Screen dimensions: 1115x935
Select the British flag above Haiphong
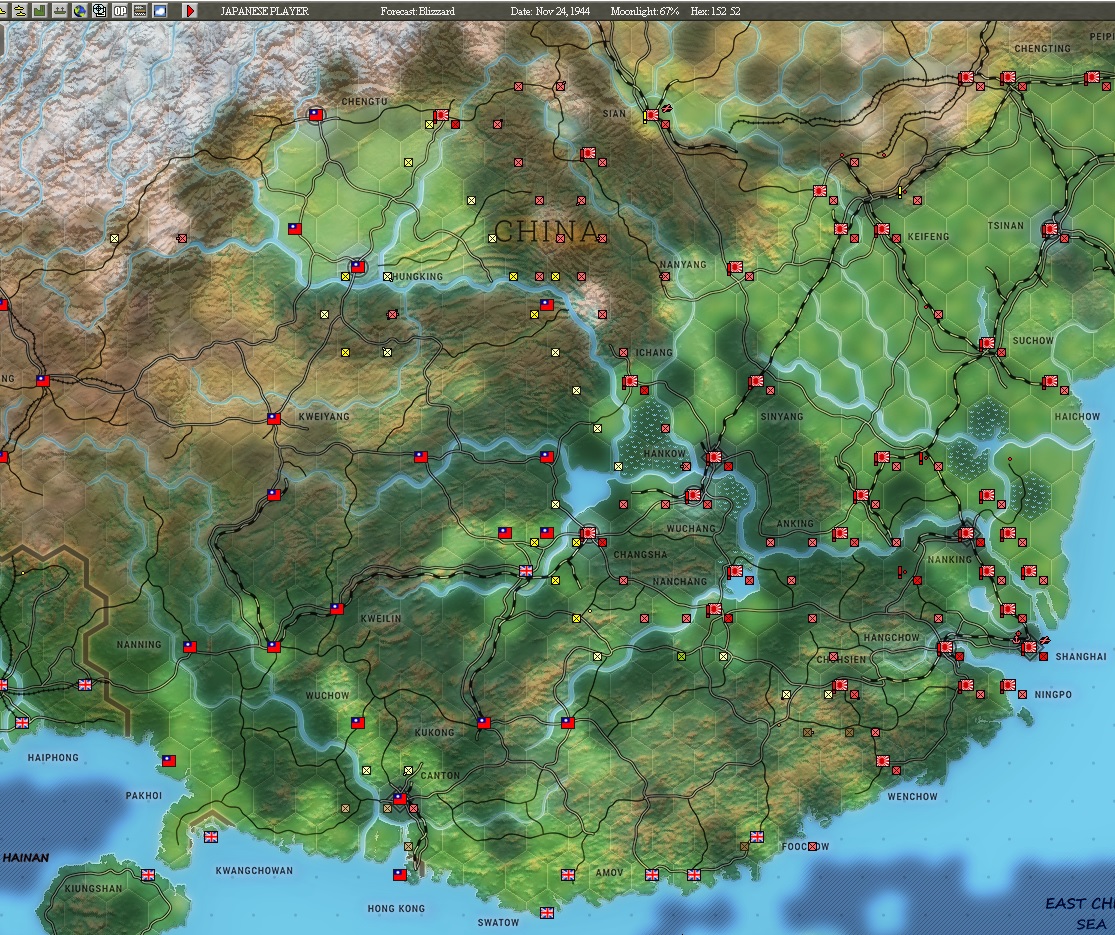tap(22, 722)
